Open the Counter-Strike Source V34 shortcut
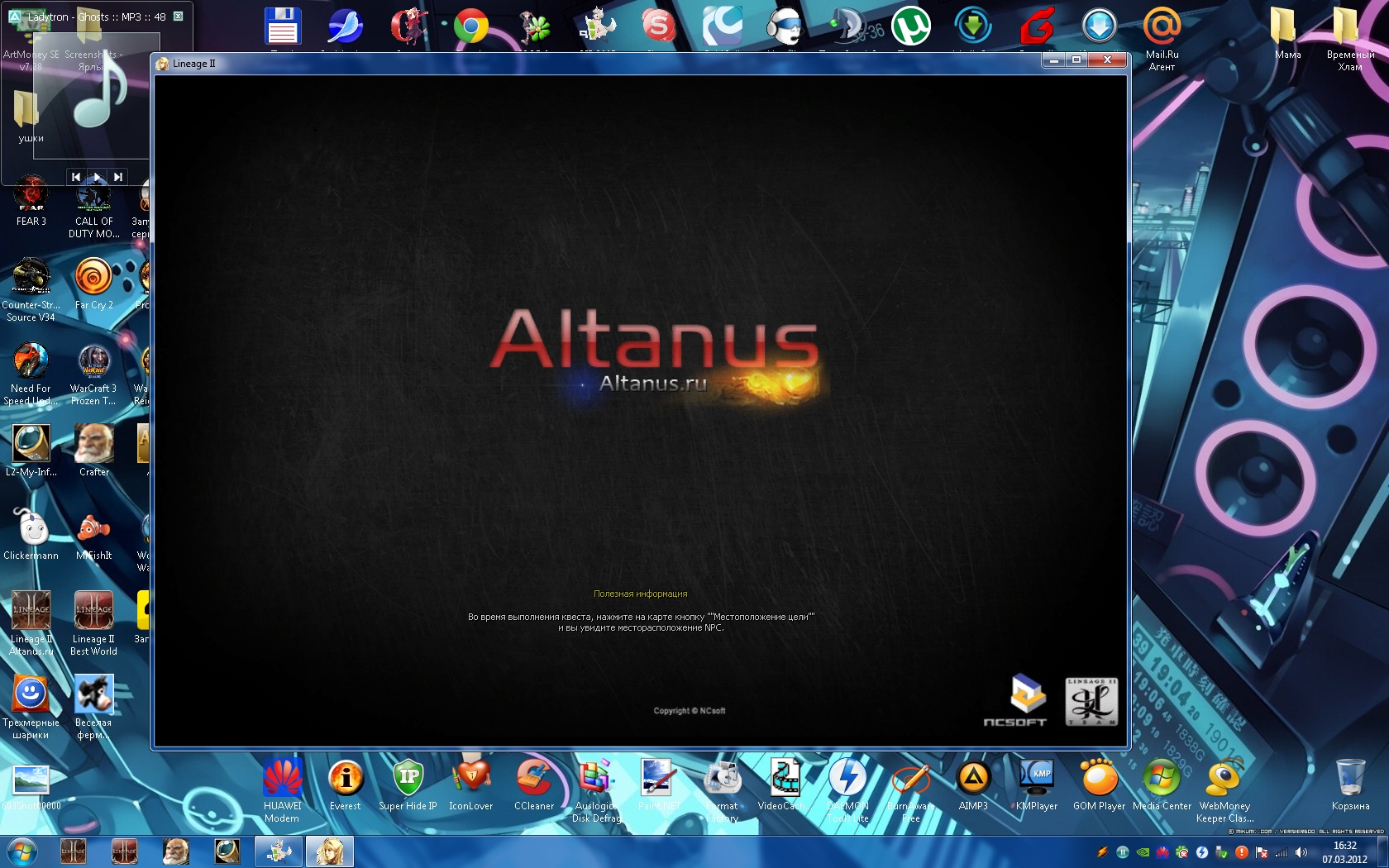1389x868 pixels. (x=31, y=290)
